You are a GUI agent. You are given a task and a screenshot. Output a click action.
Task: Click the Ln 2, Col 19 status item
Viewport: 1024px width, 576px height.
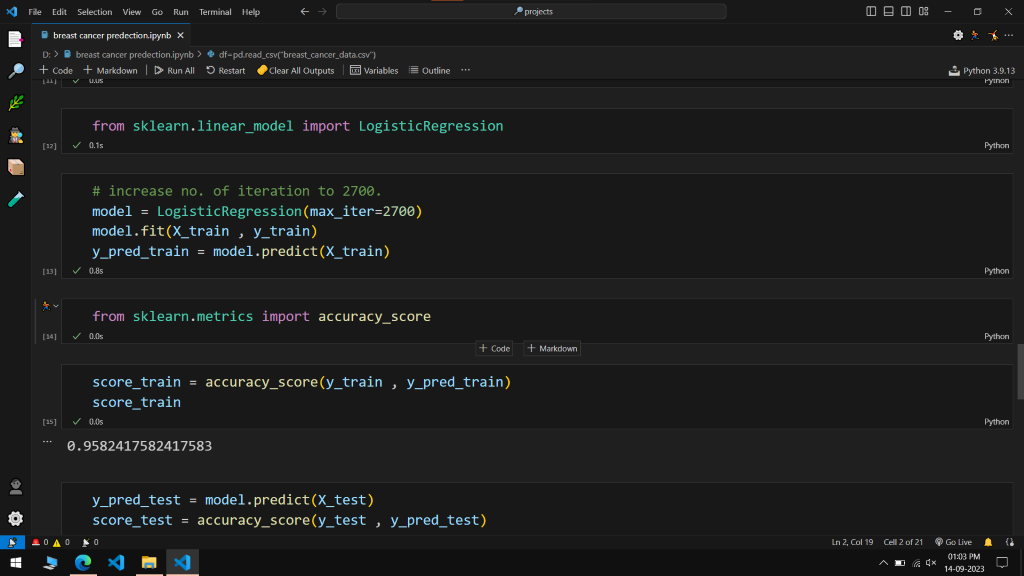click(x=852, y=542)
